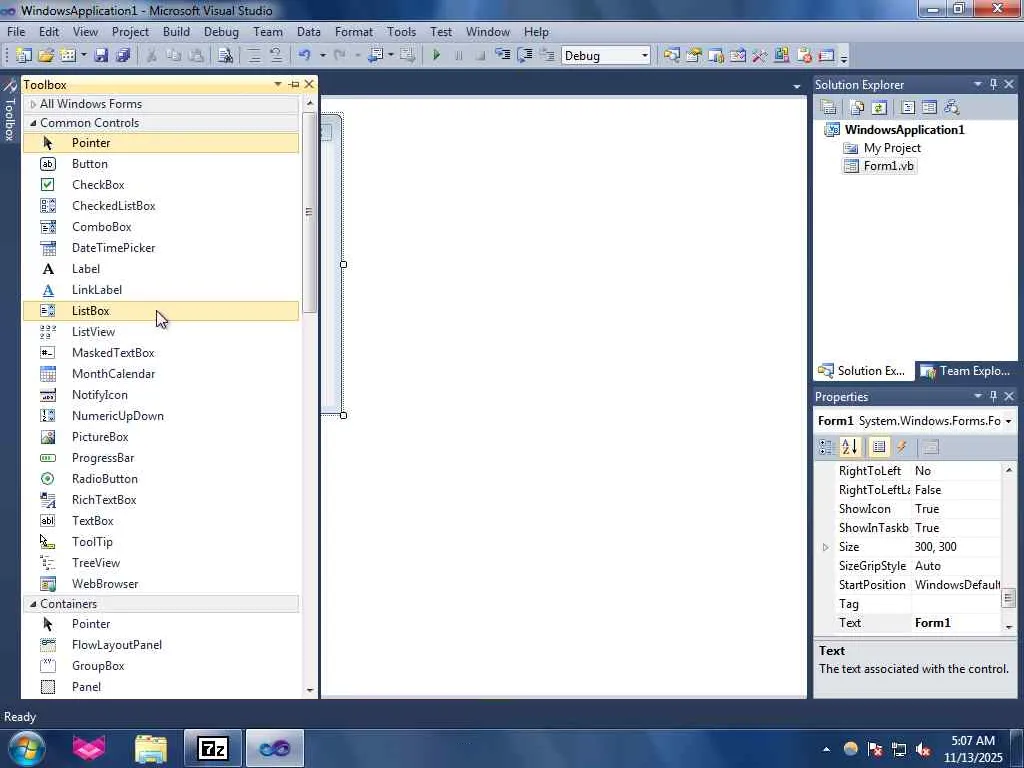Viewport: 1024px width, 768px height.
Task: Click Properties icon in Solution Explorer toolbar
Action: coord(829,107)
